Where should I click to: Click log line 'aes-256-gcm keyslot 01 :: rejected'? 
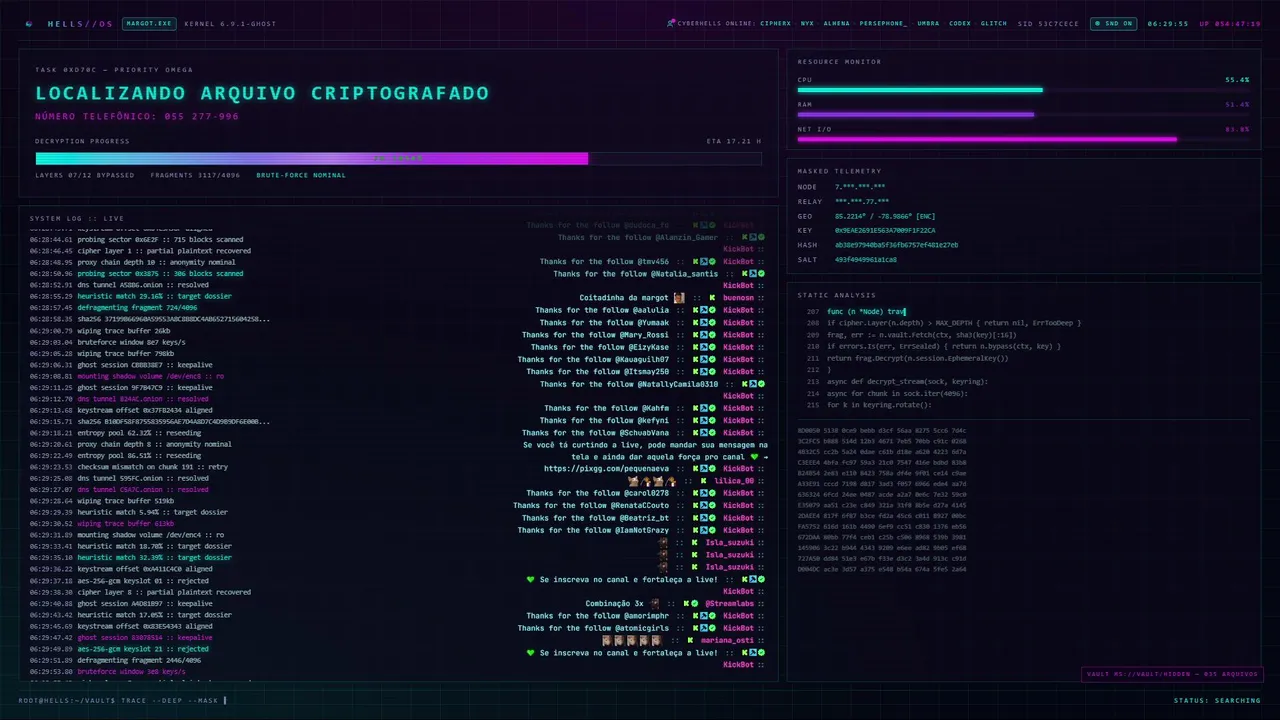click(143, 581)
